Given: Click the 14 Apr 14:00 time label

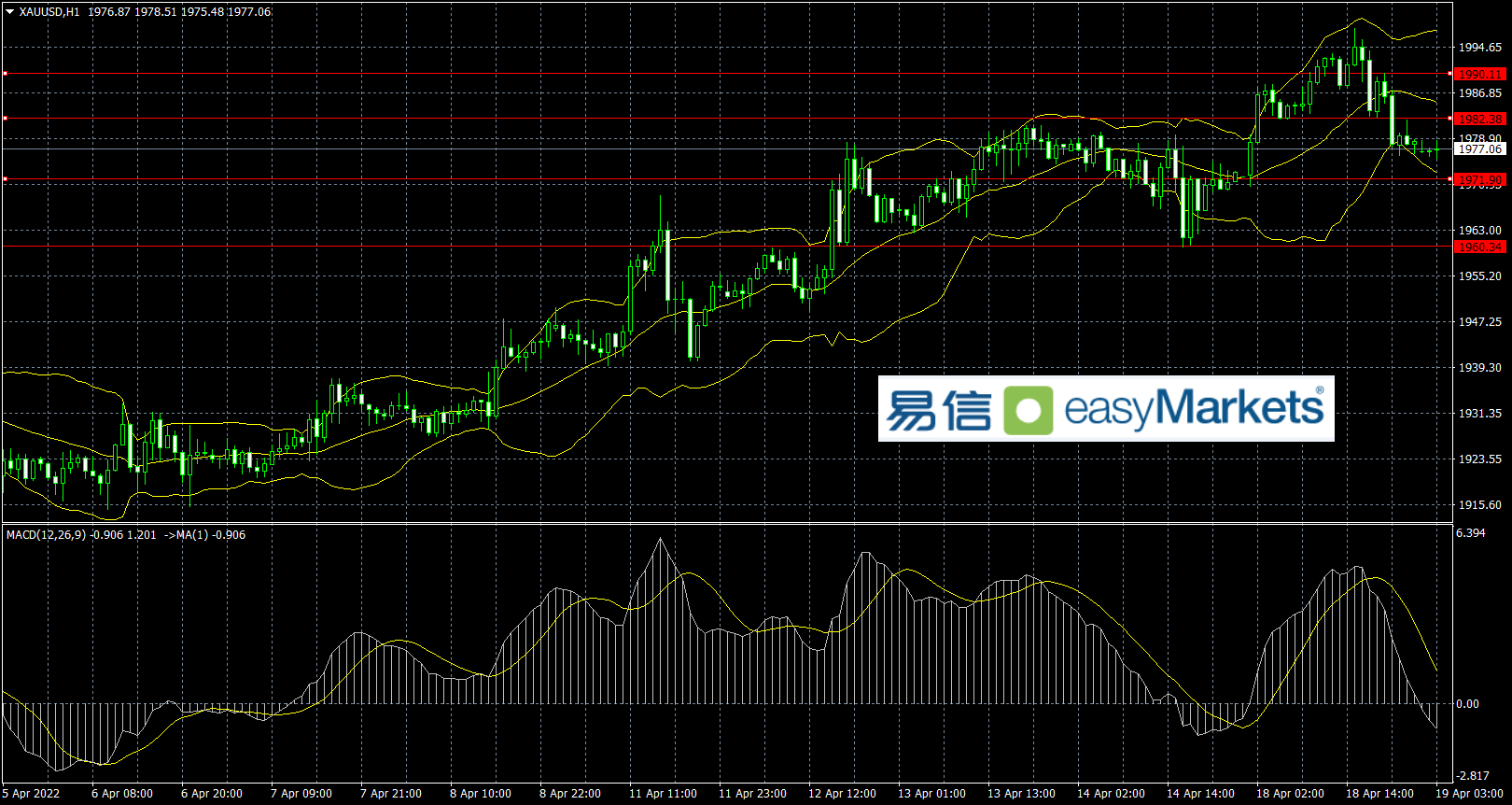Looking at the screenshot, I should [x=1200, y=794].
